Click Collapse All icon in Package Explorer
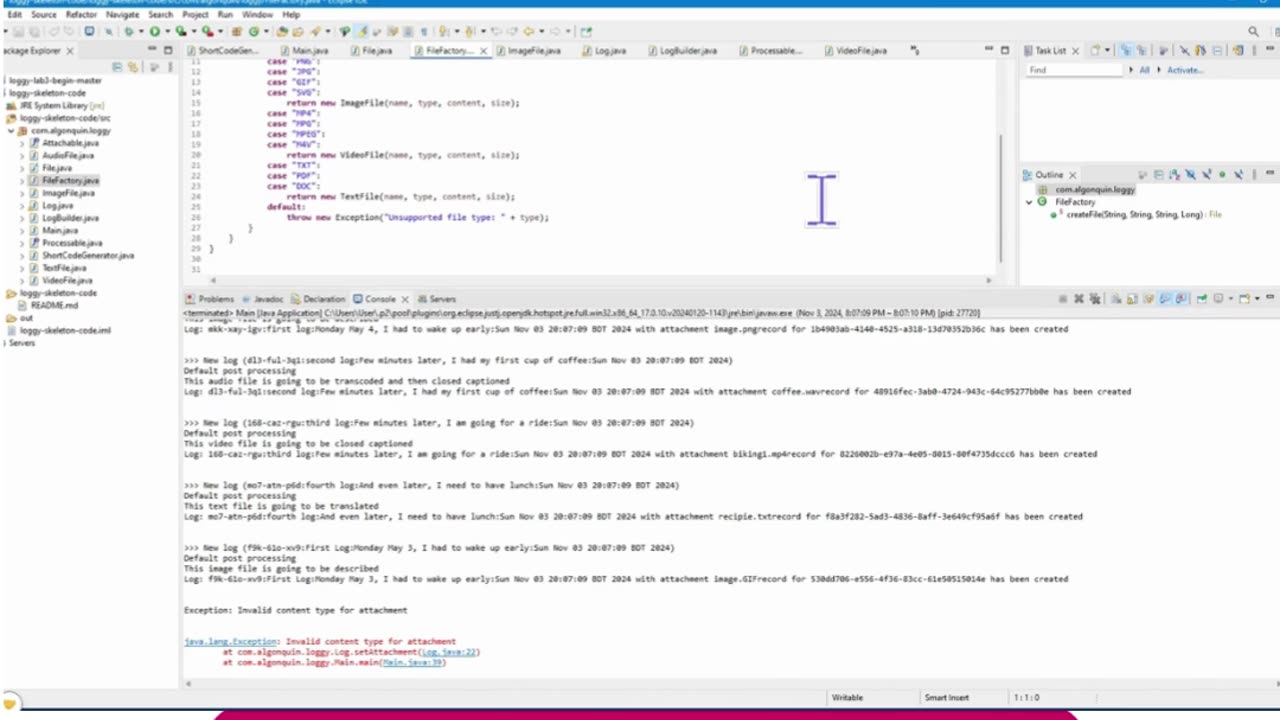 (x=118, y=67)
